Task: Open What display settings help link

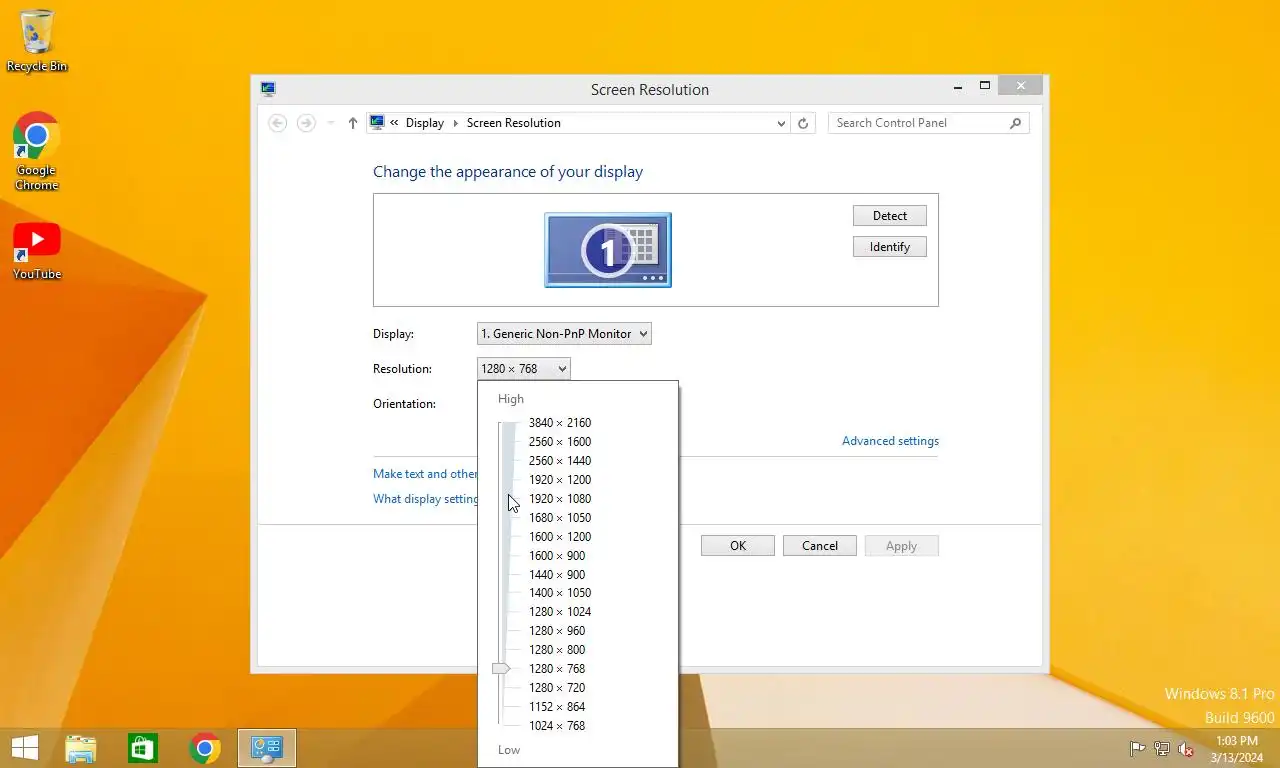Action: (x=425, y=499)
